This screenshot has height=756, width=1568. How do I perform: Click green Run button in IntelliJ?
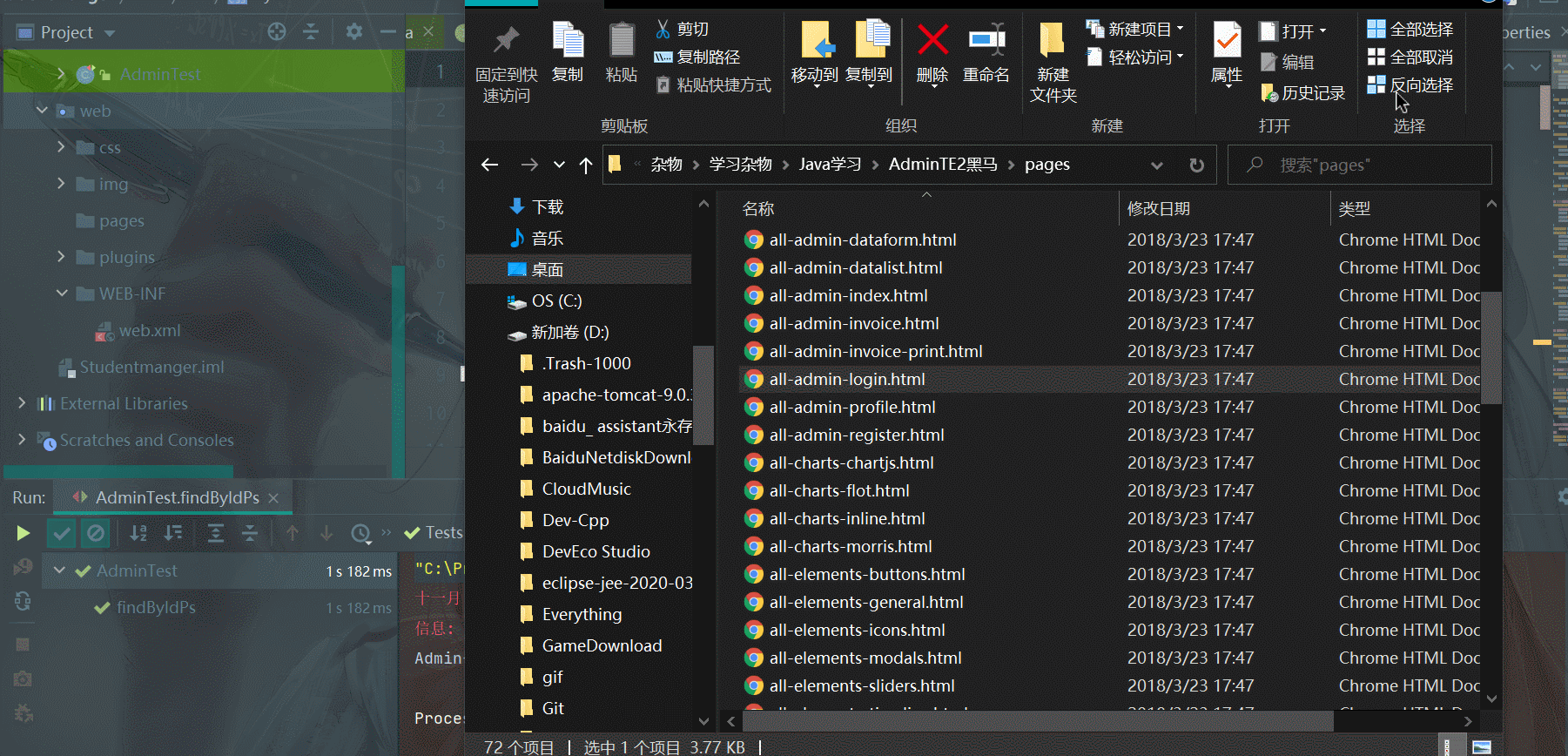23,533
